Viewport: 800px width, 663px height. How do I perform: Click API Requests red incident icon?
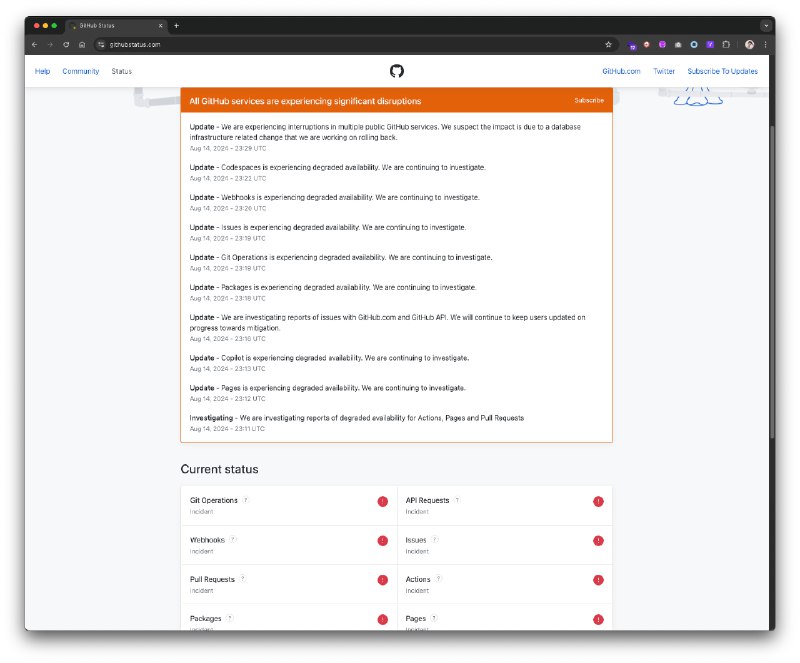(598, 501)
